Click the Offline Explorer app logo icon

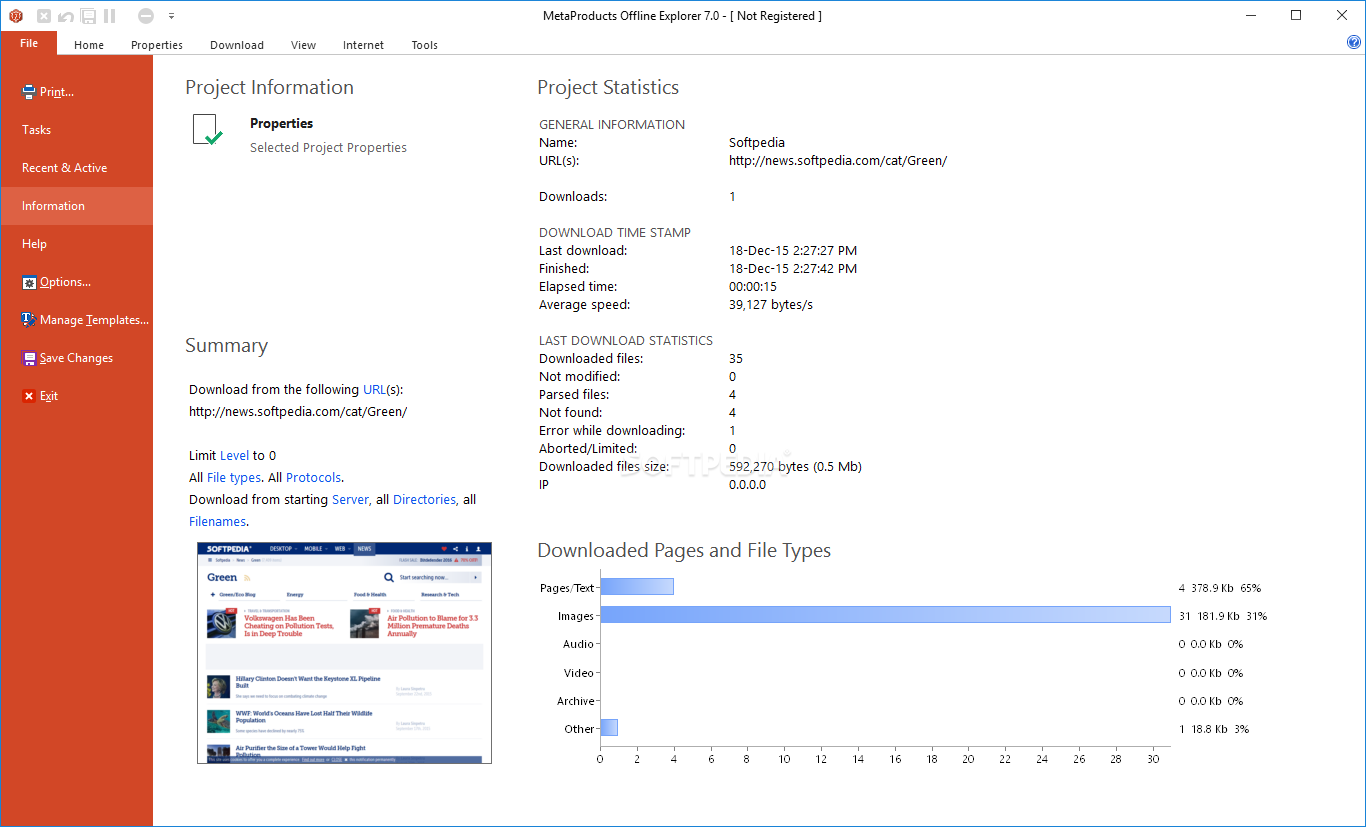pos(15,16)
